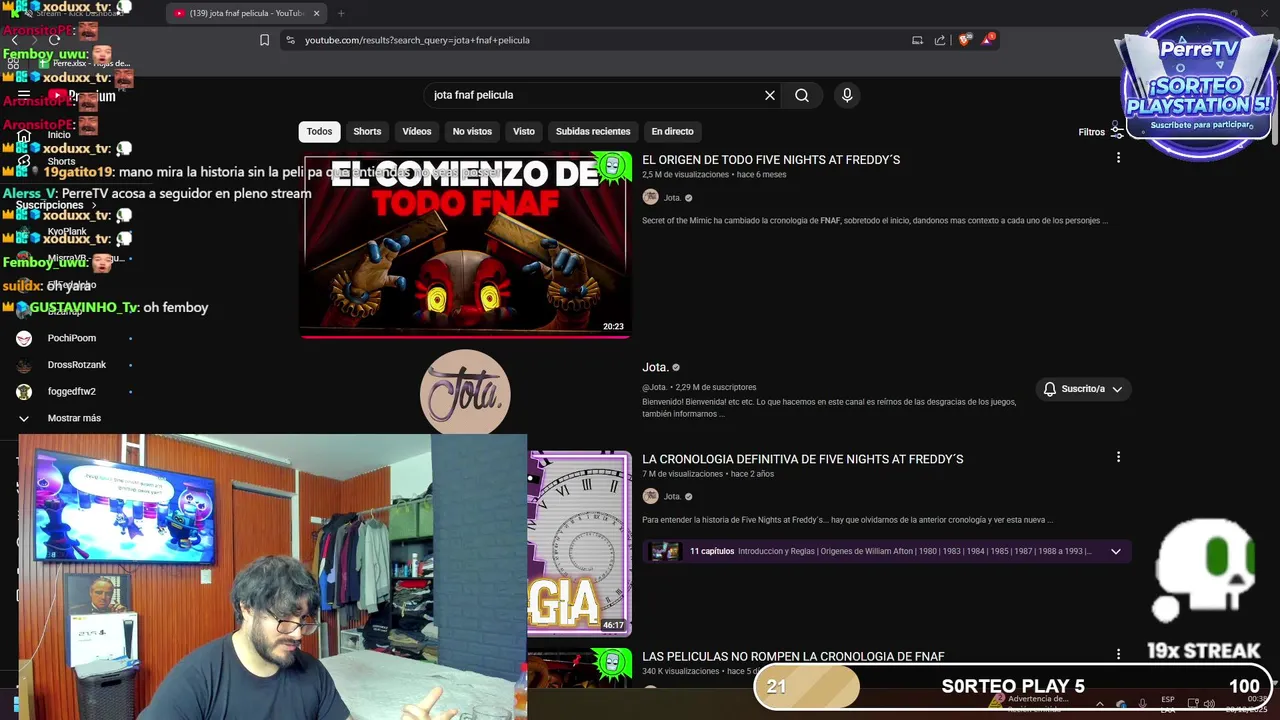Open Las Peliculas No Rompen La Cronologia title

(793, 657)
